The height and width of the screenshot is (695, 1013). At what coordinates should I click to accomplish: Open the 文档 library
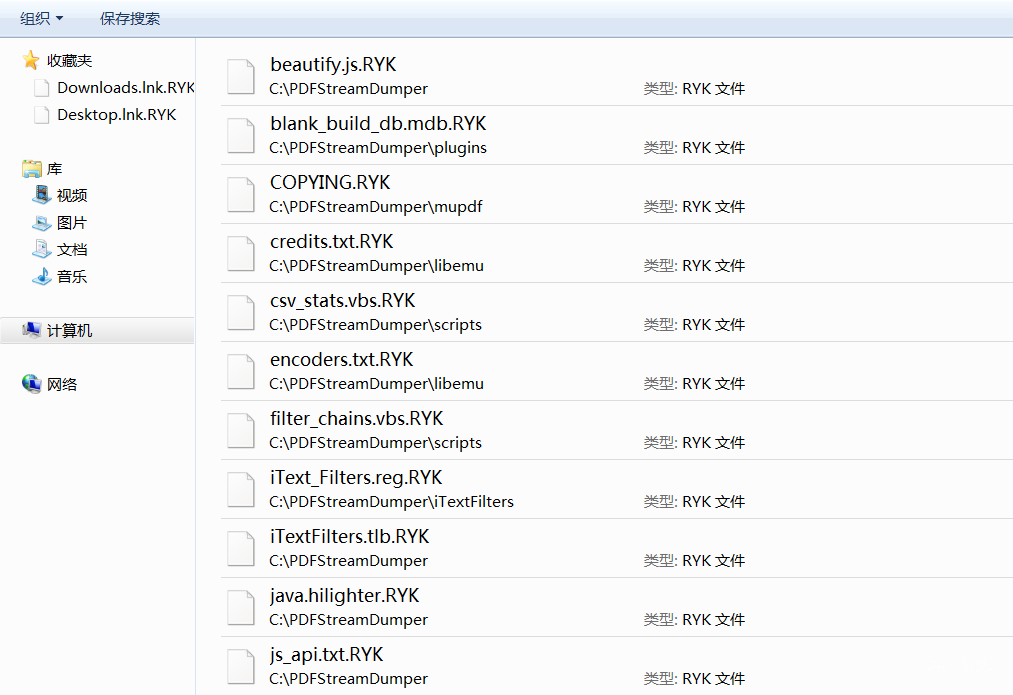coord(72,250)
